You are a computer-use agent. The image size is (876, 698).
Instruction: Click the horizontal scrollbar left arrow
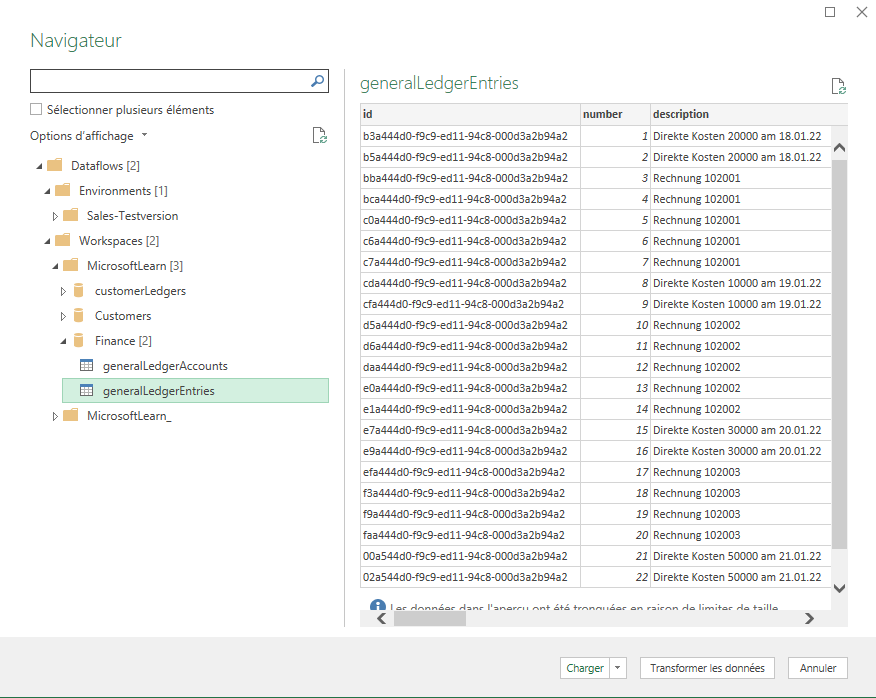tap(382, 618)
